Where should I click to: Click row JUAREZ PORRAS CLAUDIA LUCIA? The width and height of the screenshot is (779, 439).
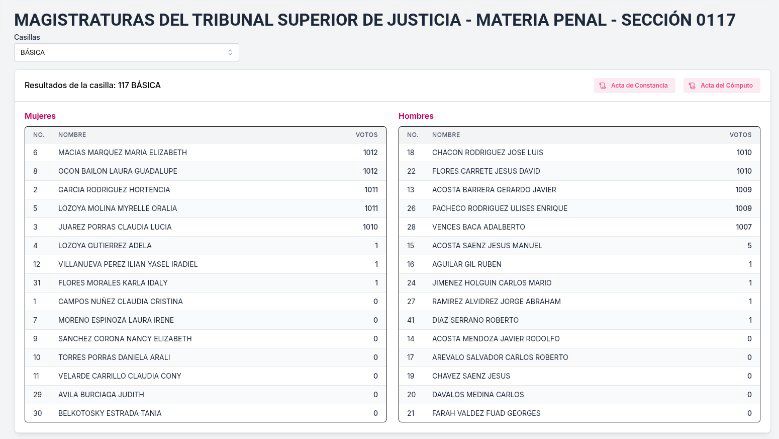point(205,227)
